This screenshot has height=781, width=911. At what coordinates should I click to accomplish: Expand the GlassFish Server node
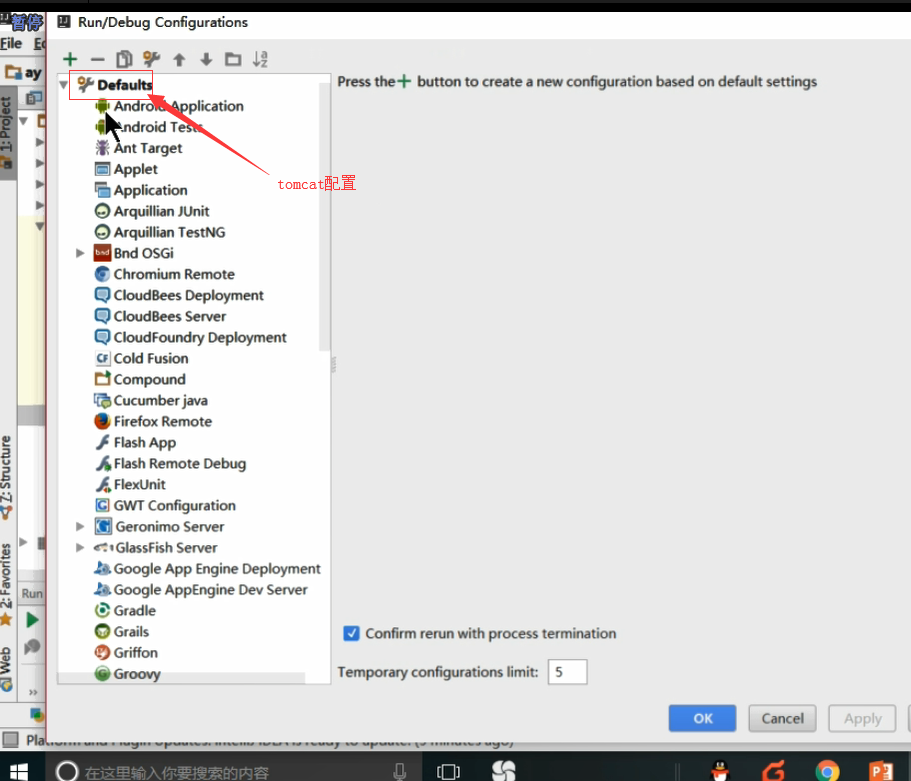click(x=80, y=547)
